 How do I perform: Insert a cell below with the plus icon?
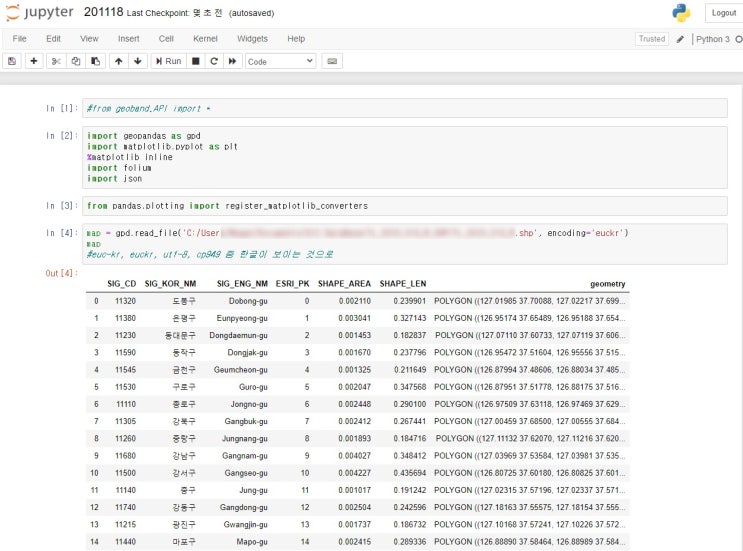(x=34, y=61)
